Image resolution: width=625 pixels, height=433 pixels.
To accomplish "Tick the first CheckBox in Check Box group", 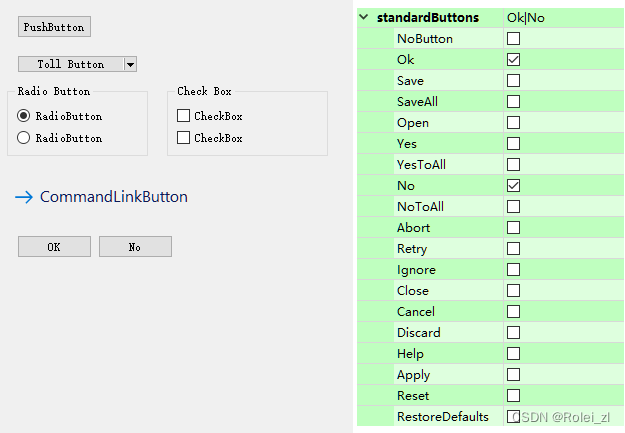I will click(x=183, y=116).
